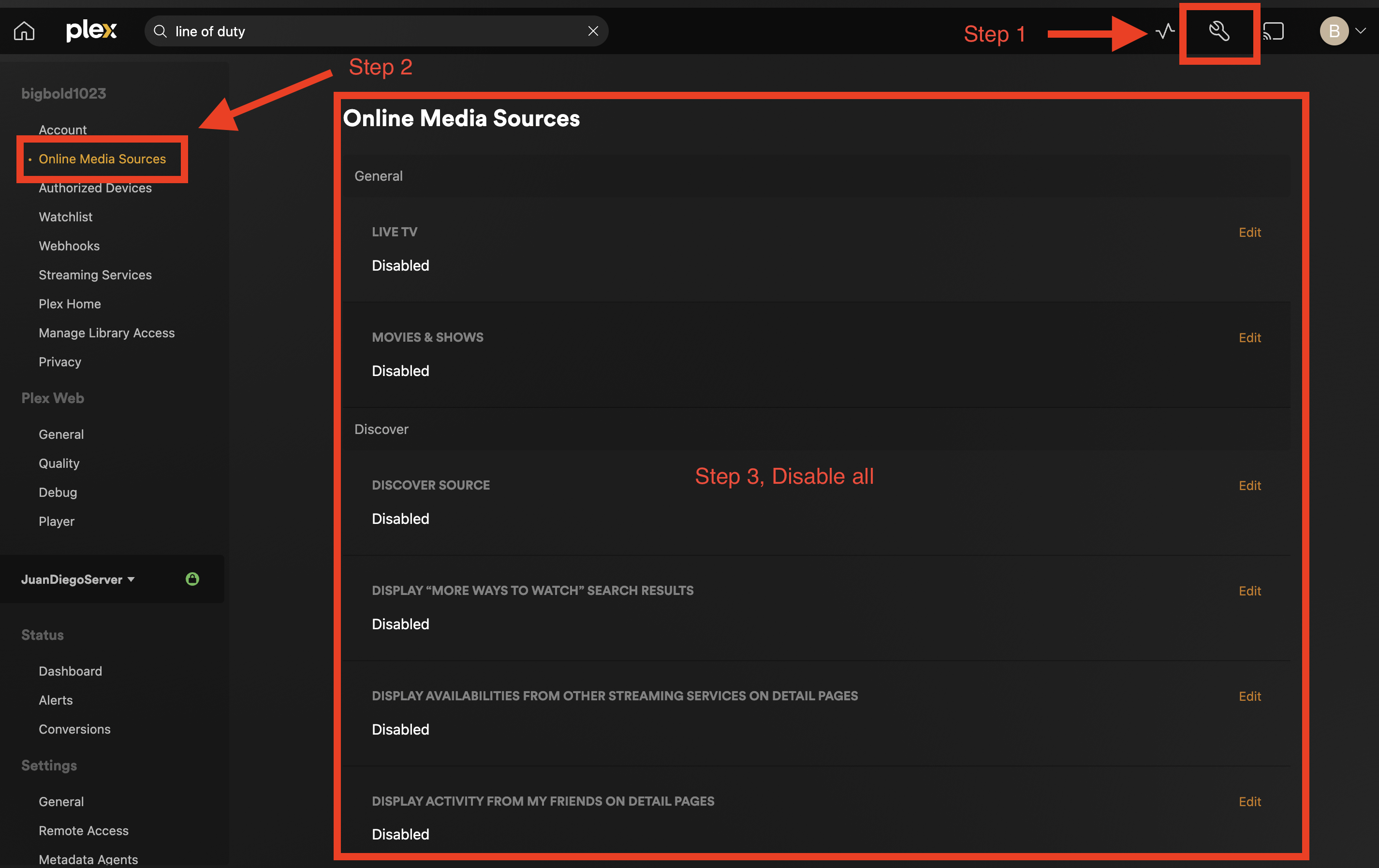
Task: Click the General section header
Action: click(x=379, y=176)
